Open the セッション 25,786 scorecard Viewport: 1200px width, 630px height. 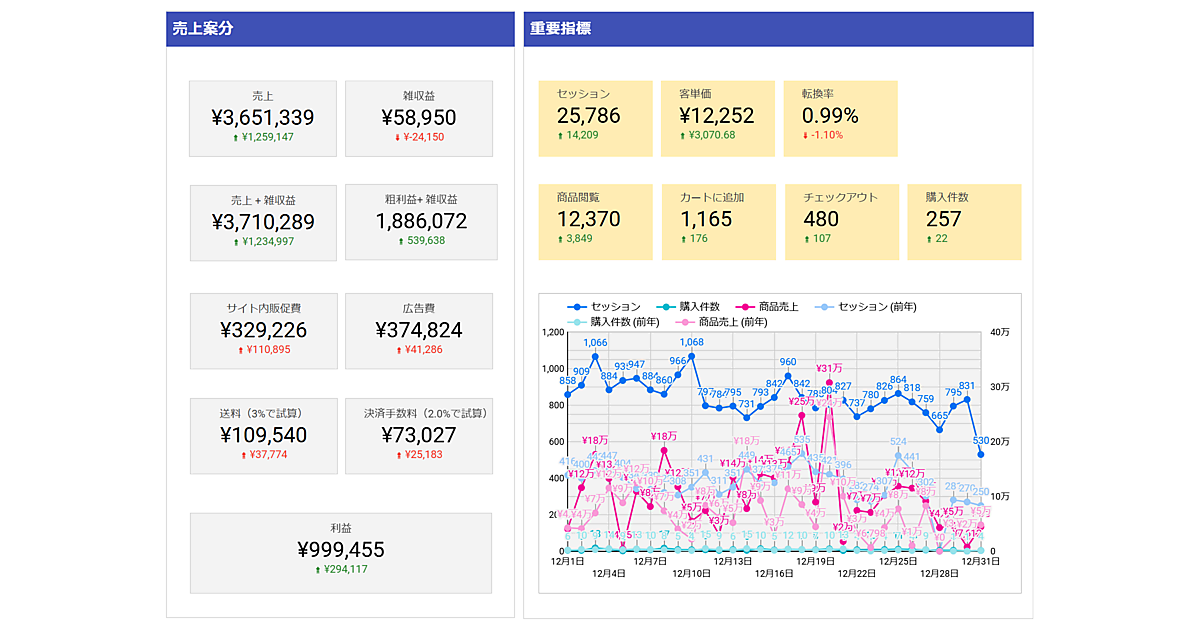click(x=595, y=118)
